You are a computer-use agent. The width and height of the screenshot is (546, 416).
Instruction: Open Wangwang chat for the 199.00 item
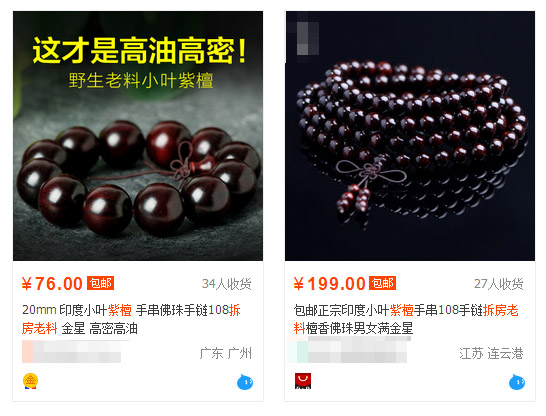click(517, 382)
